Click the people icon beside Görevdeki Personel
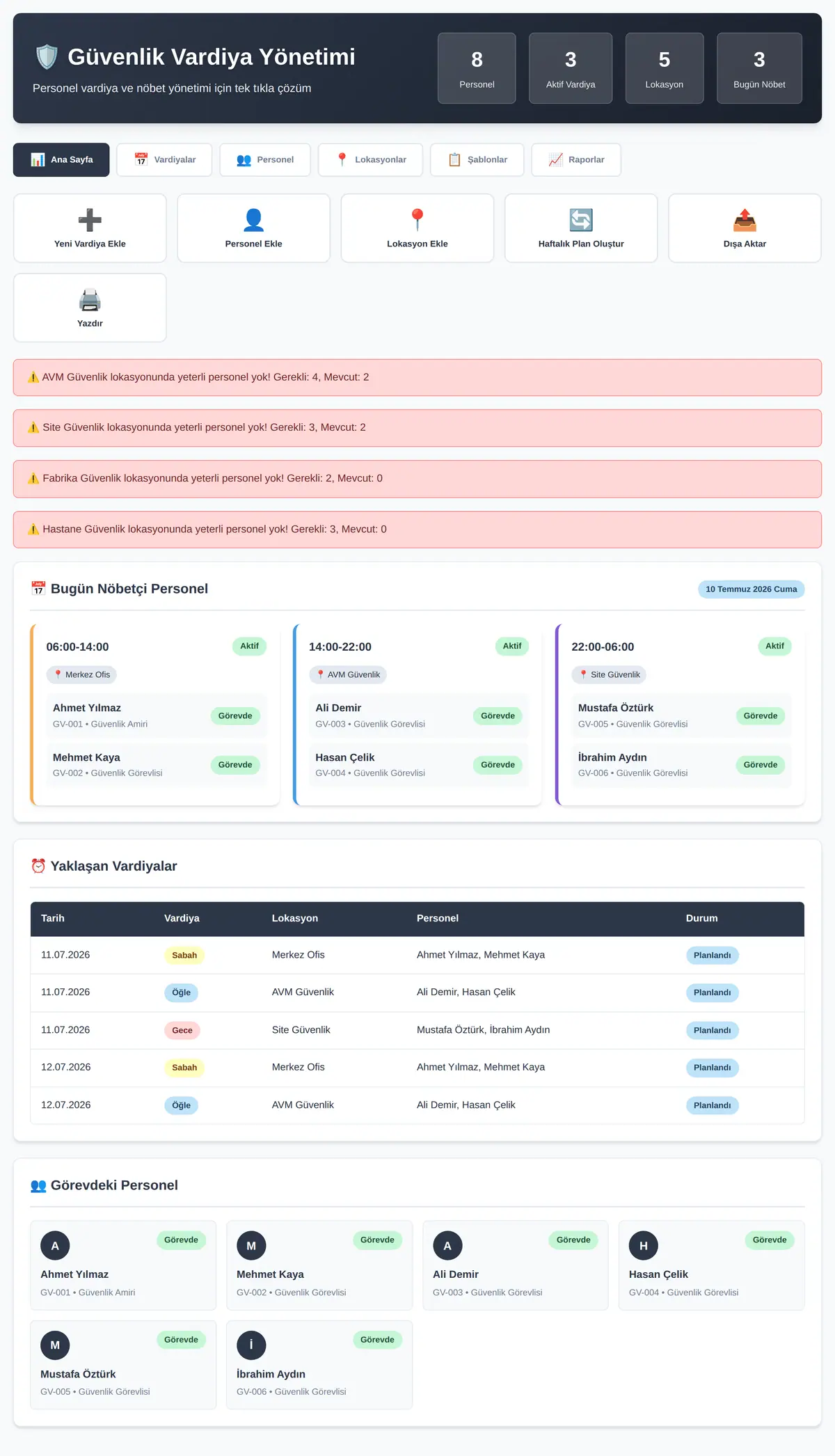The height and width of the screenshot is (1456, 835). [x=38, y=1185]
